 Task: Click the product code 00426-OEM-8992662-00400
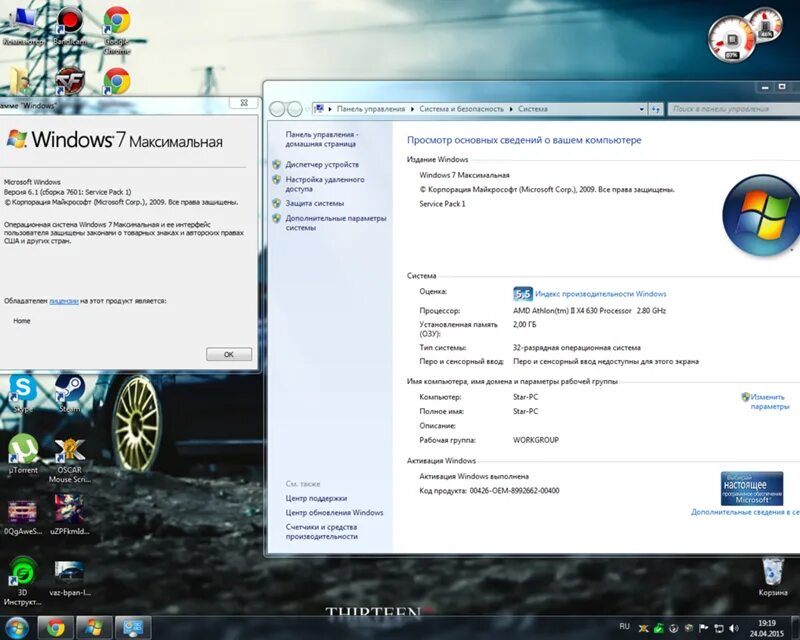tap(514, 490)
